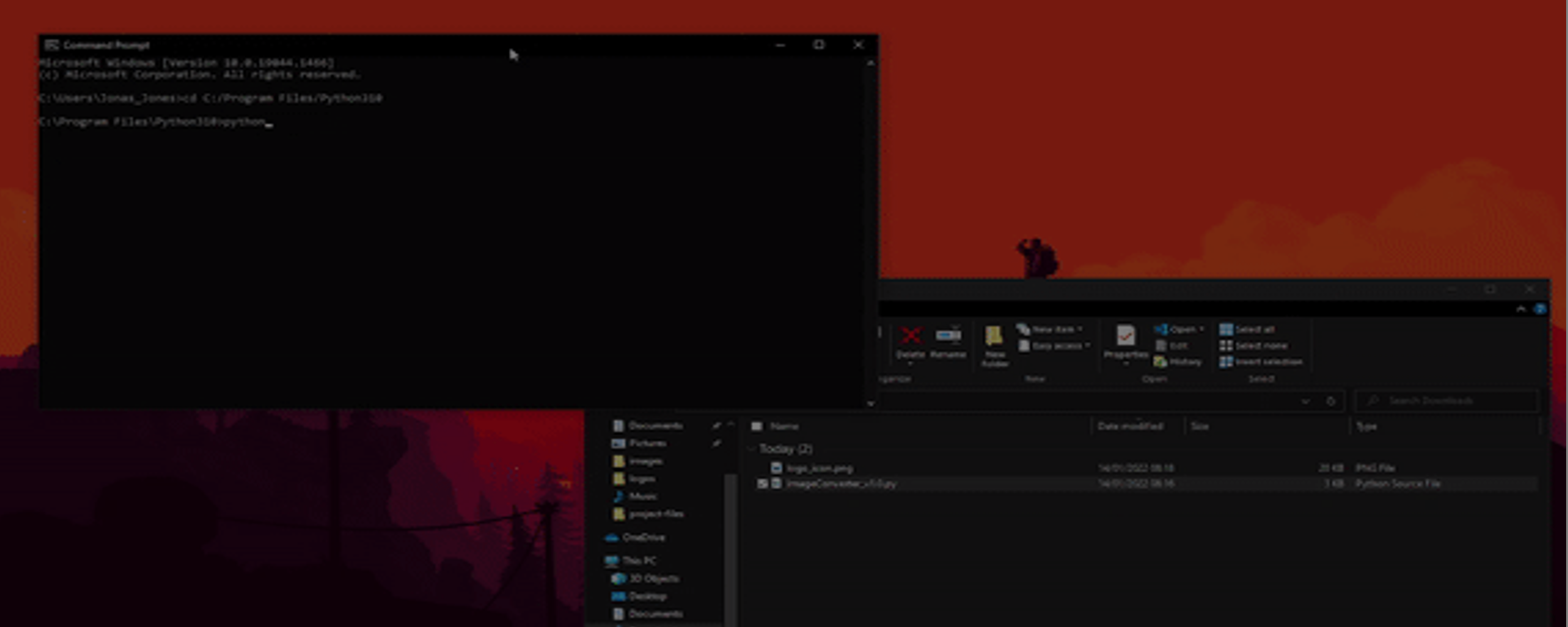Select the project-files folder in sidebar

pyautogui.click(x=655, y=514)
